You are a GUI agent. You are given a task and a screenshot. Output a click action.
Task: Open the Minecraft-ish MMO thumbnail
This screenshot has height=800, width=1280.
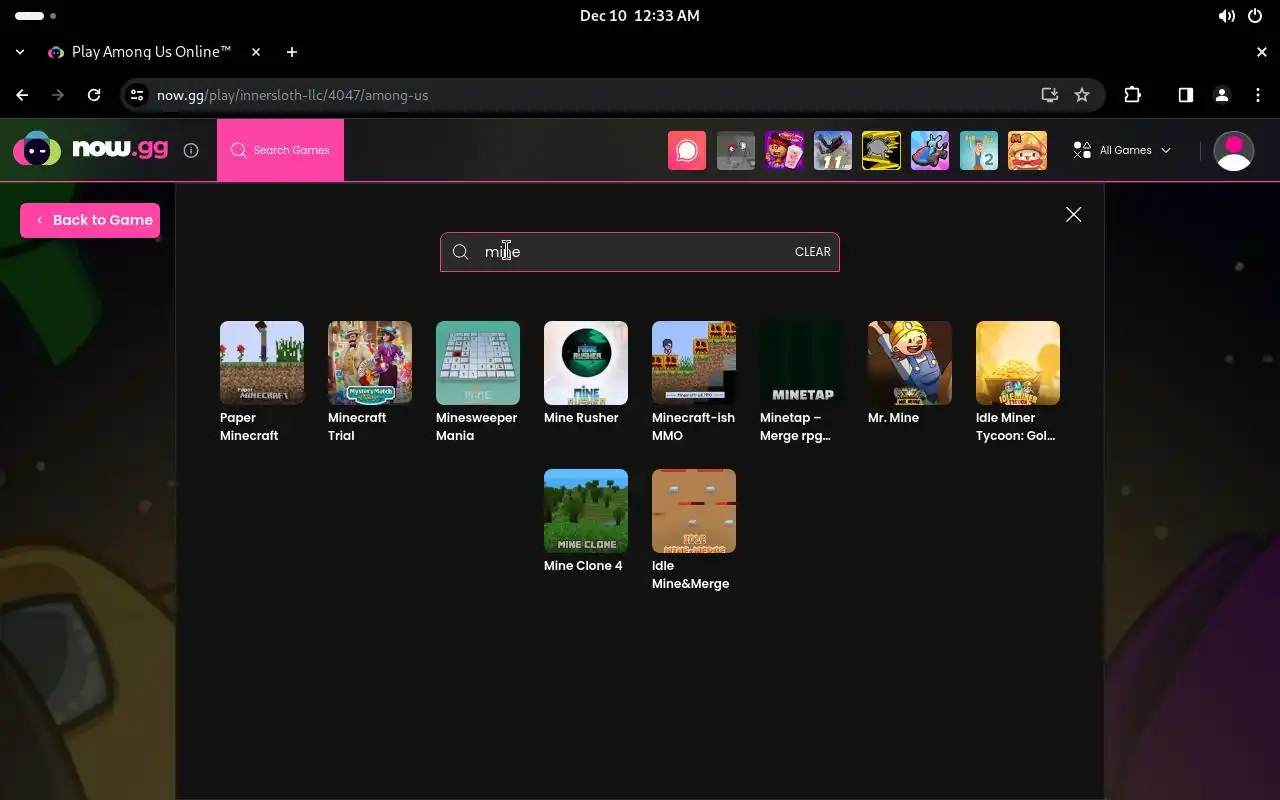(694, 363)
